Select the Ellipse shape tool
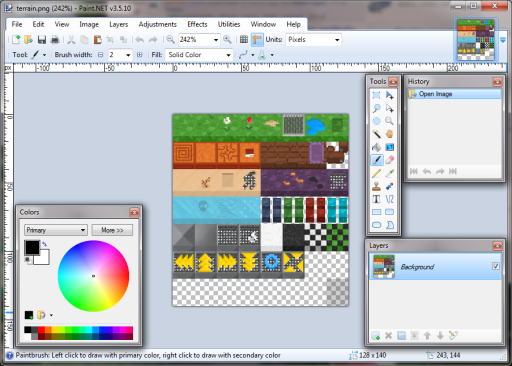512x366 pixels. point(376,225)
